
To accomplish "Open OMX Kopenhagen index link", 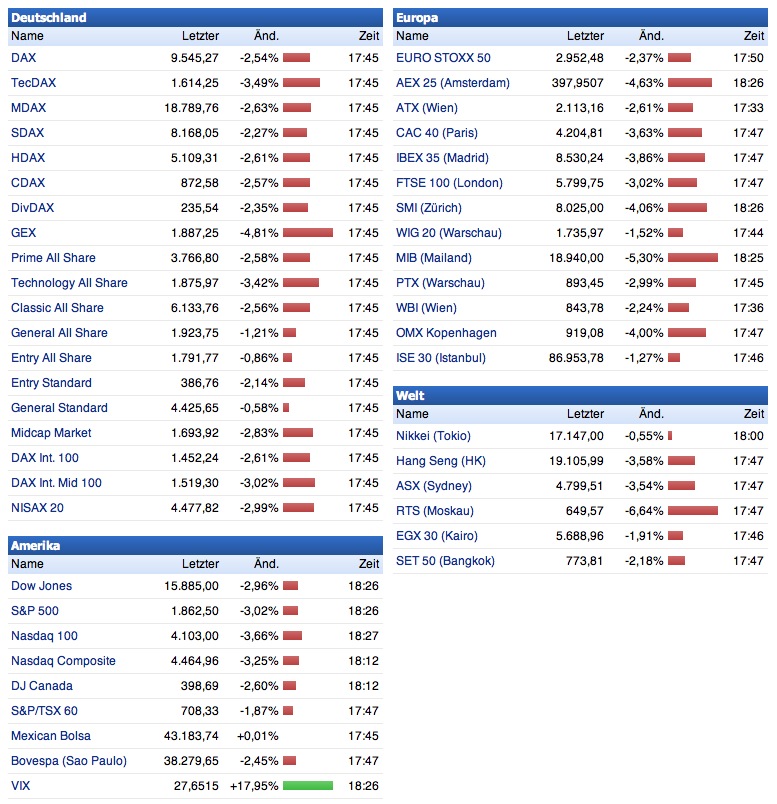I will [446, 333].
